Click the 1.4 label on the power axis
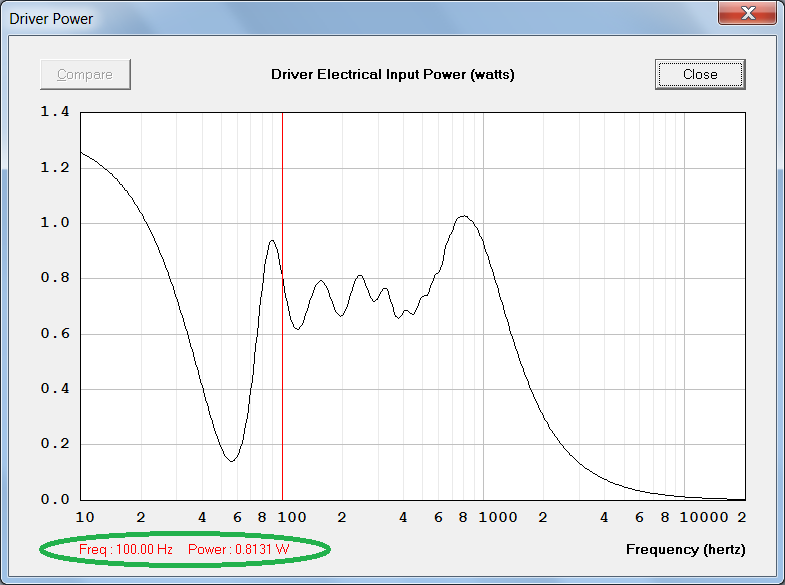The width and height of the screenshot is (785, 585). (55, 112)
